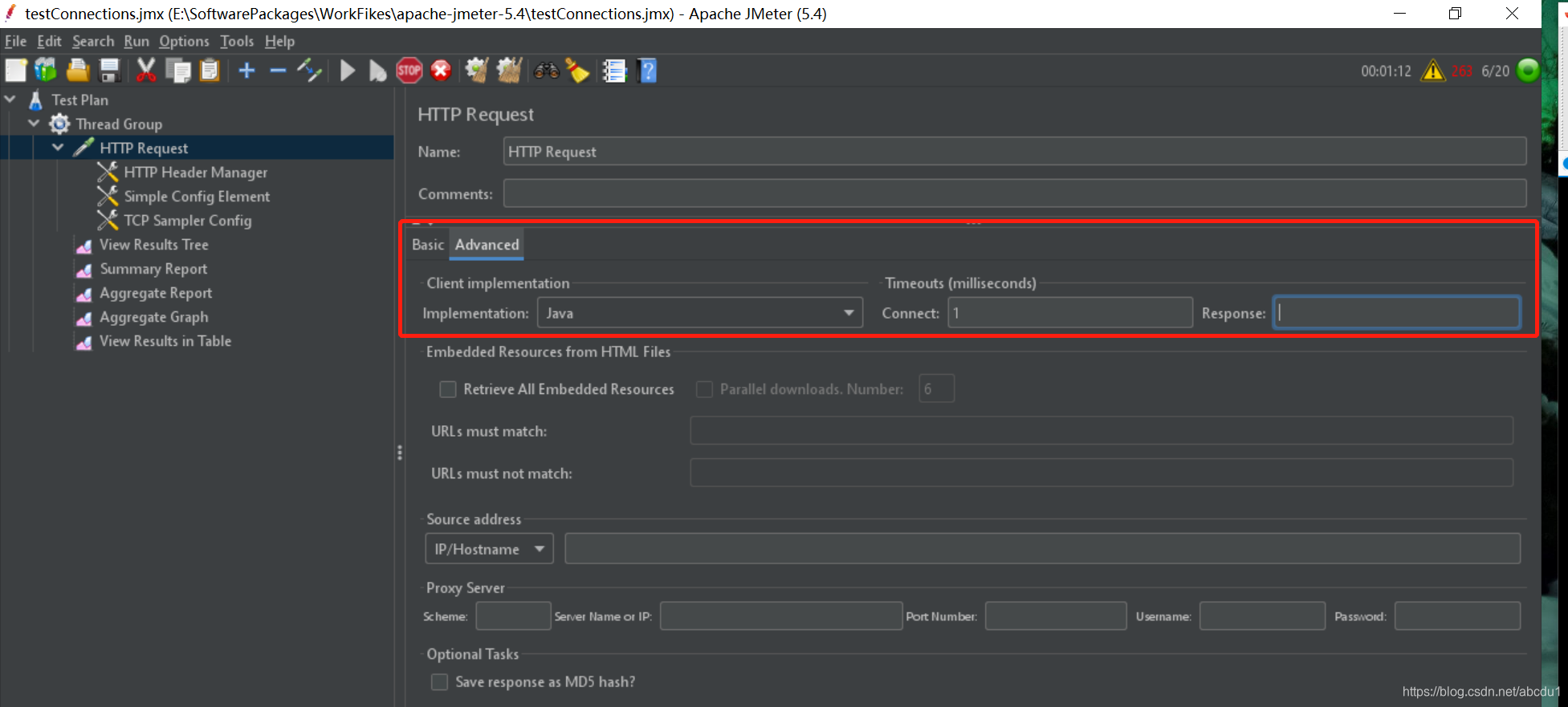Screen dimensions: 1568x707
Task: Switch to the Basic tab
Action: [x=428, y=245]
